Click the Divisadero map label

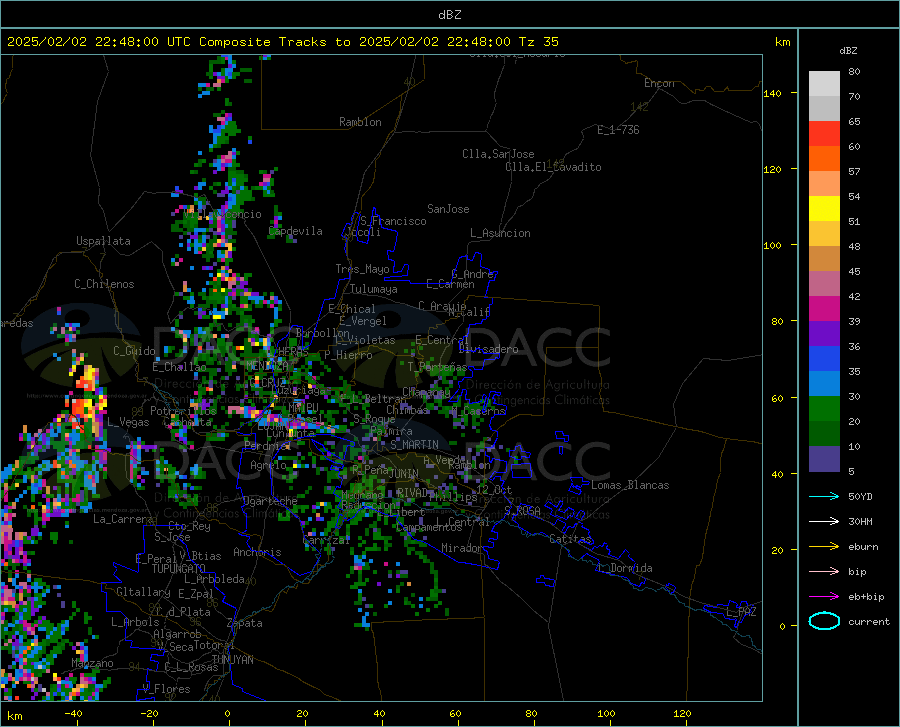(488, 349)
